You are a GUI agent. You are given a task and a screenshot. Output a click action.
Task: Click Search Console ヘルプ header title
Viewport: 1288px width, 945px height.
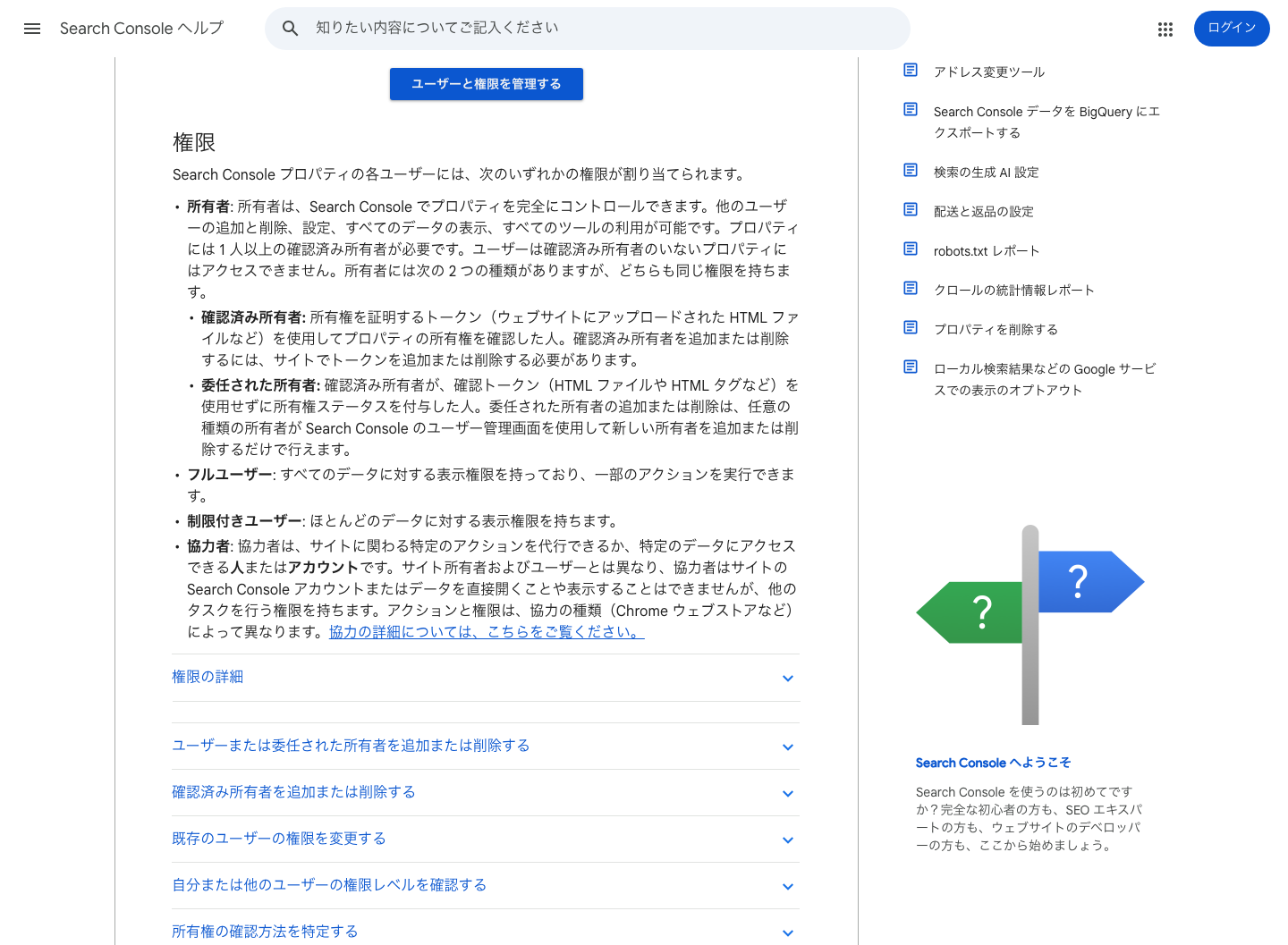pos(142,29)
